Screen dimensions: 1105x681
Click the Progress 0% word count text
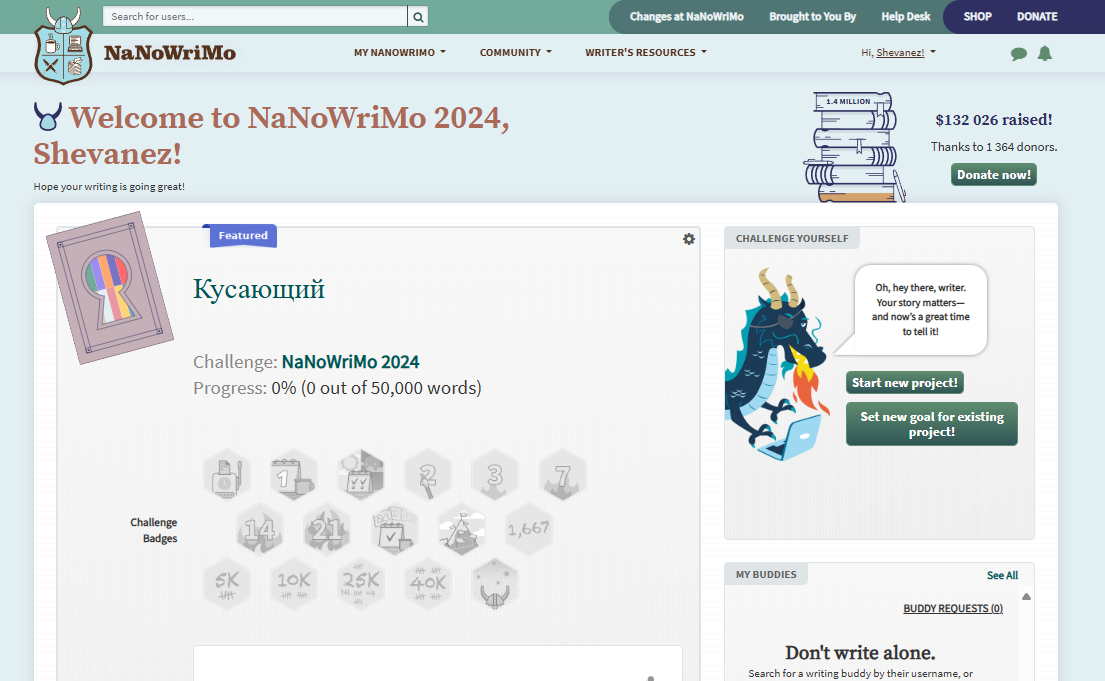(x=337, y=388)
